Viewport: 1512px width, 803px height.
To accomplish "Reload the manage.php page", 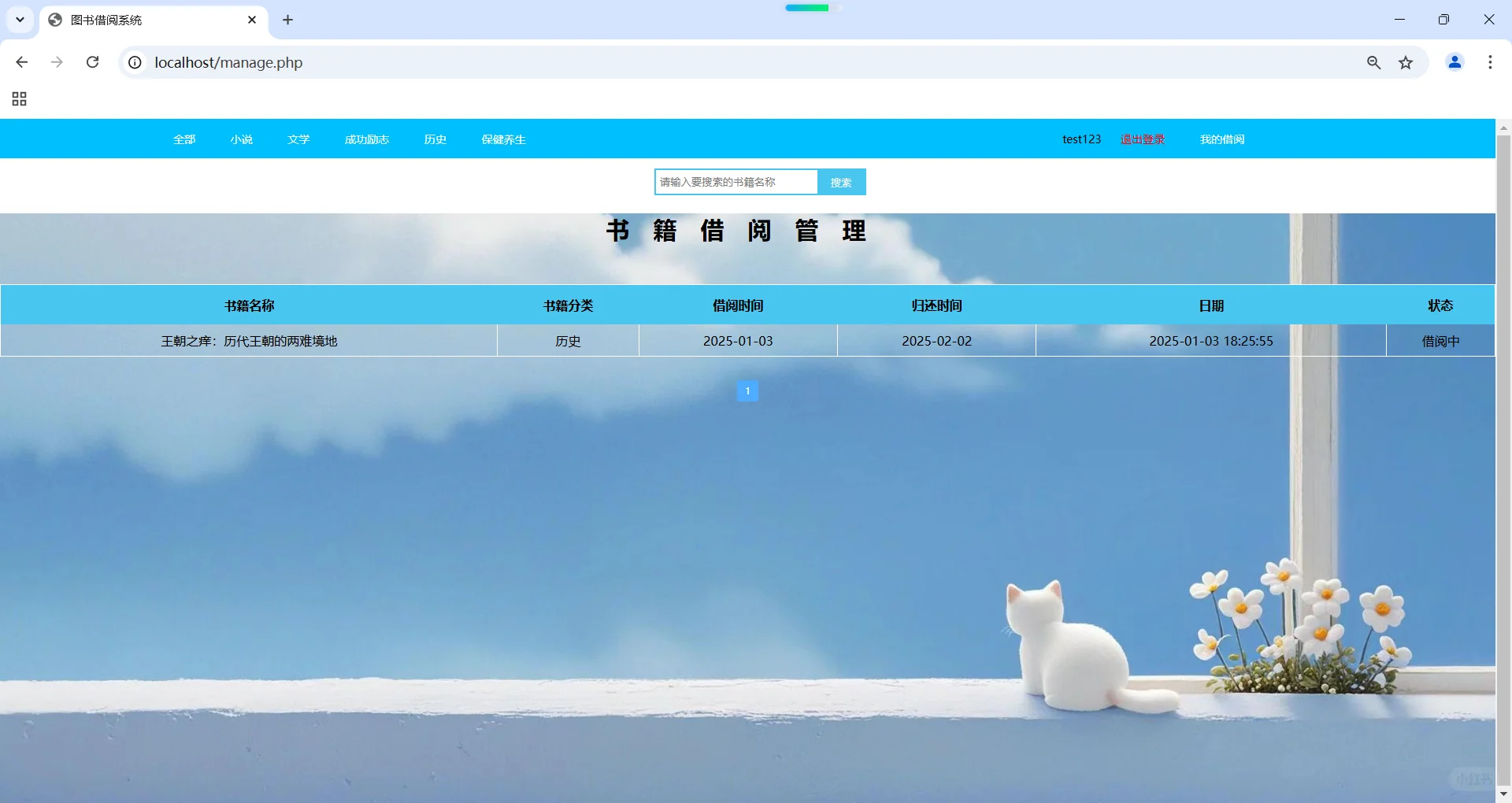I will pyautogui.click(x=92, y=62).
